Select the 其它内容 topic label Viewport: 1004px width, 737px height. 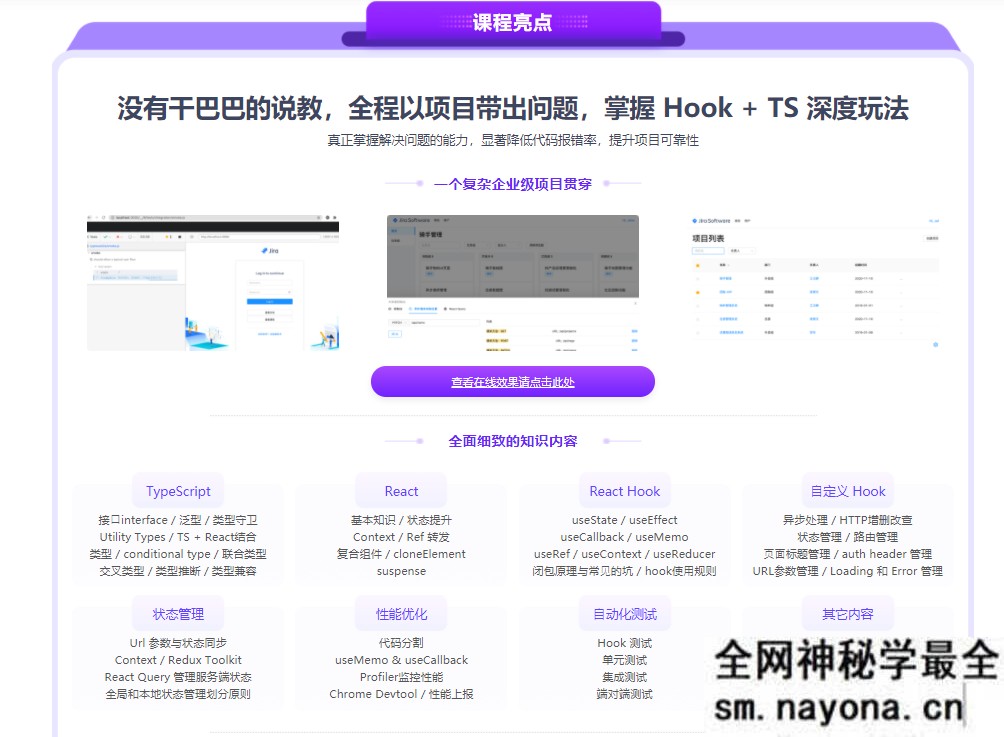(x=848, y=614)
